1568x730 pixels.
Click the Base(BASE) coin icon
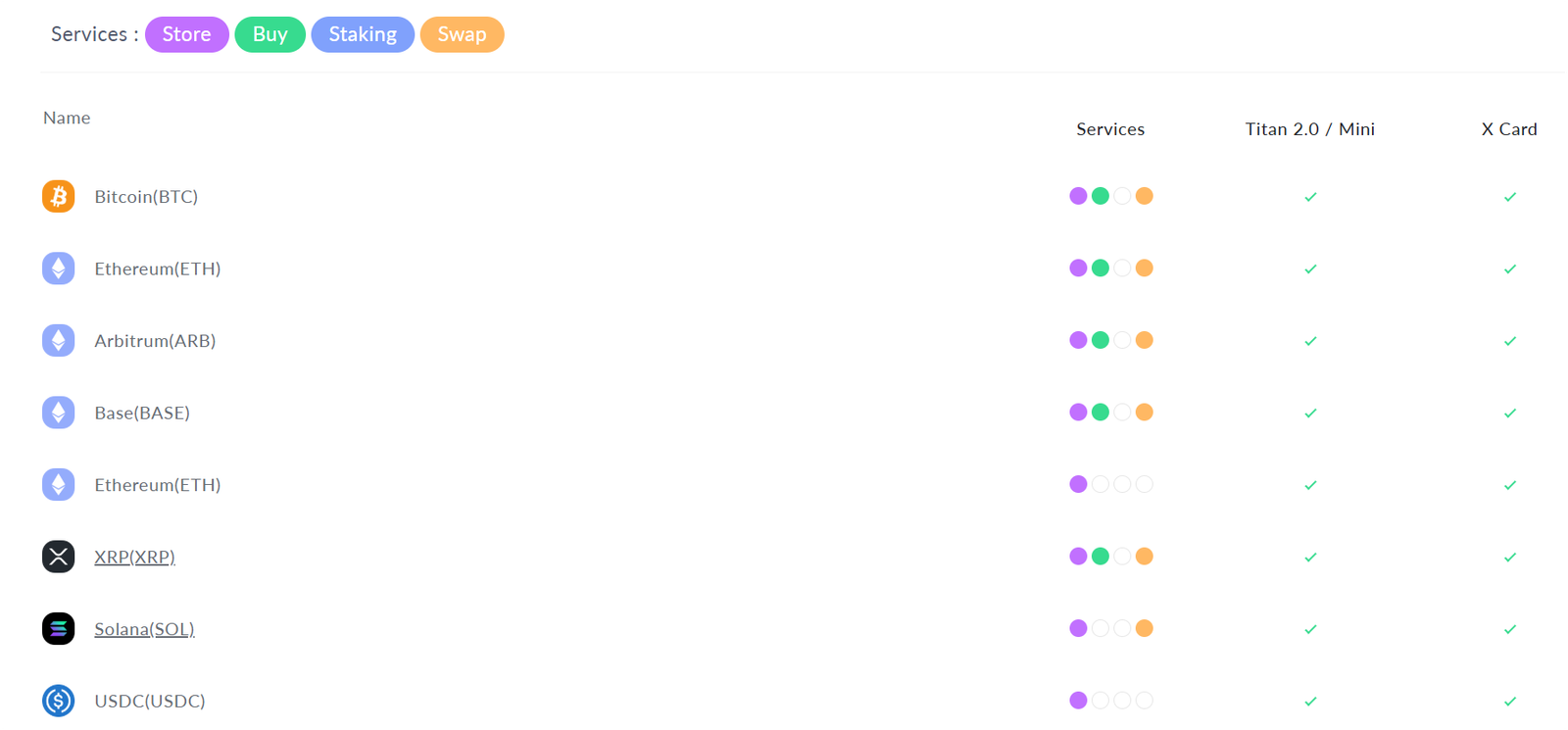(58, 412)
